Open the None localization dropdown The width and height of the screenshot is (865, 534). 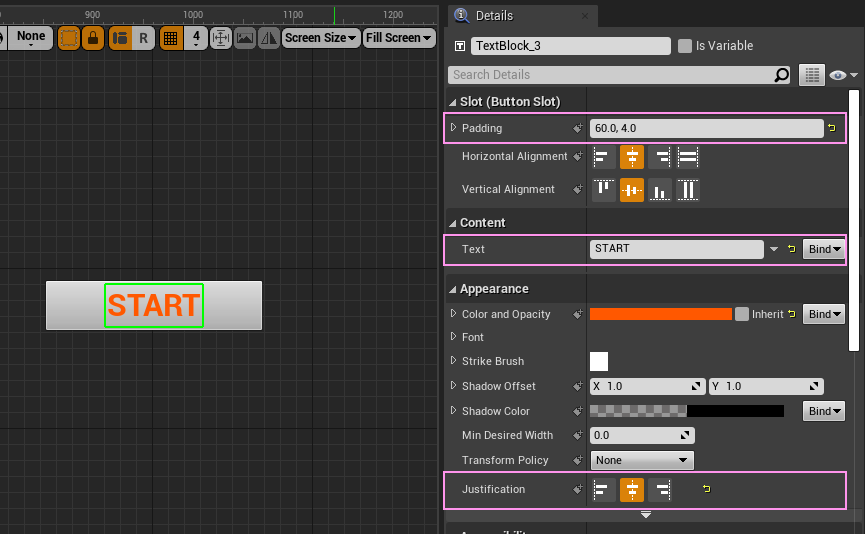[x=31, y=38]
